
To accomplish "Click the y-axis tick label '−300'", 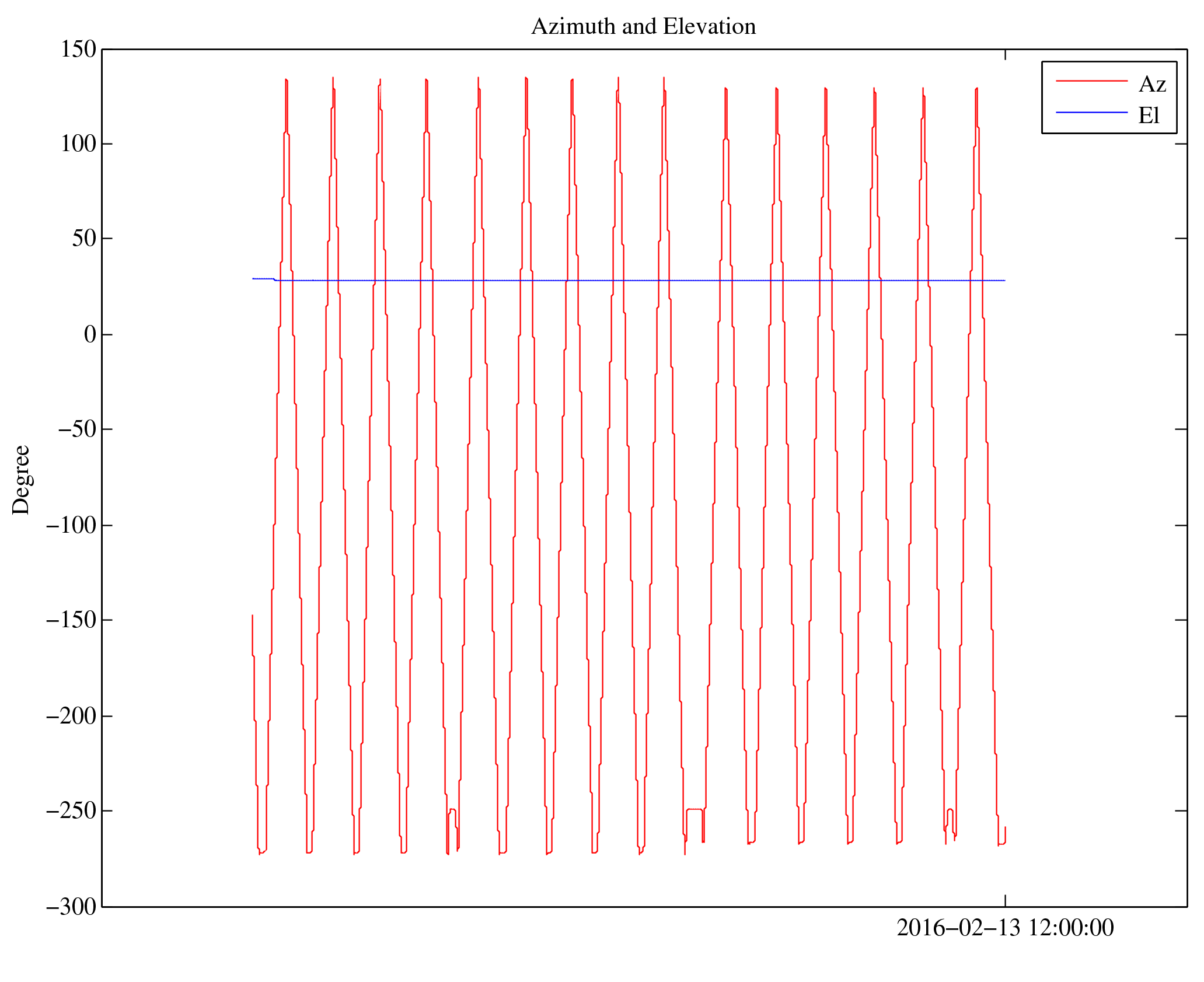I will coord(71,907).
